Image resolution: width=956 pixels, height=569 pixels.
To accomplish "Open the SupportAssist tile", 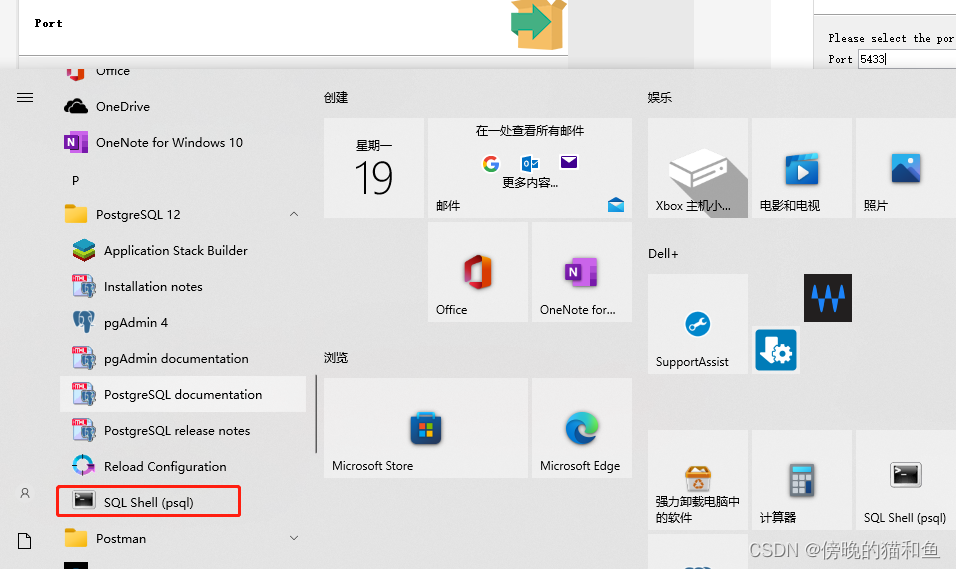I will 697,324.
